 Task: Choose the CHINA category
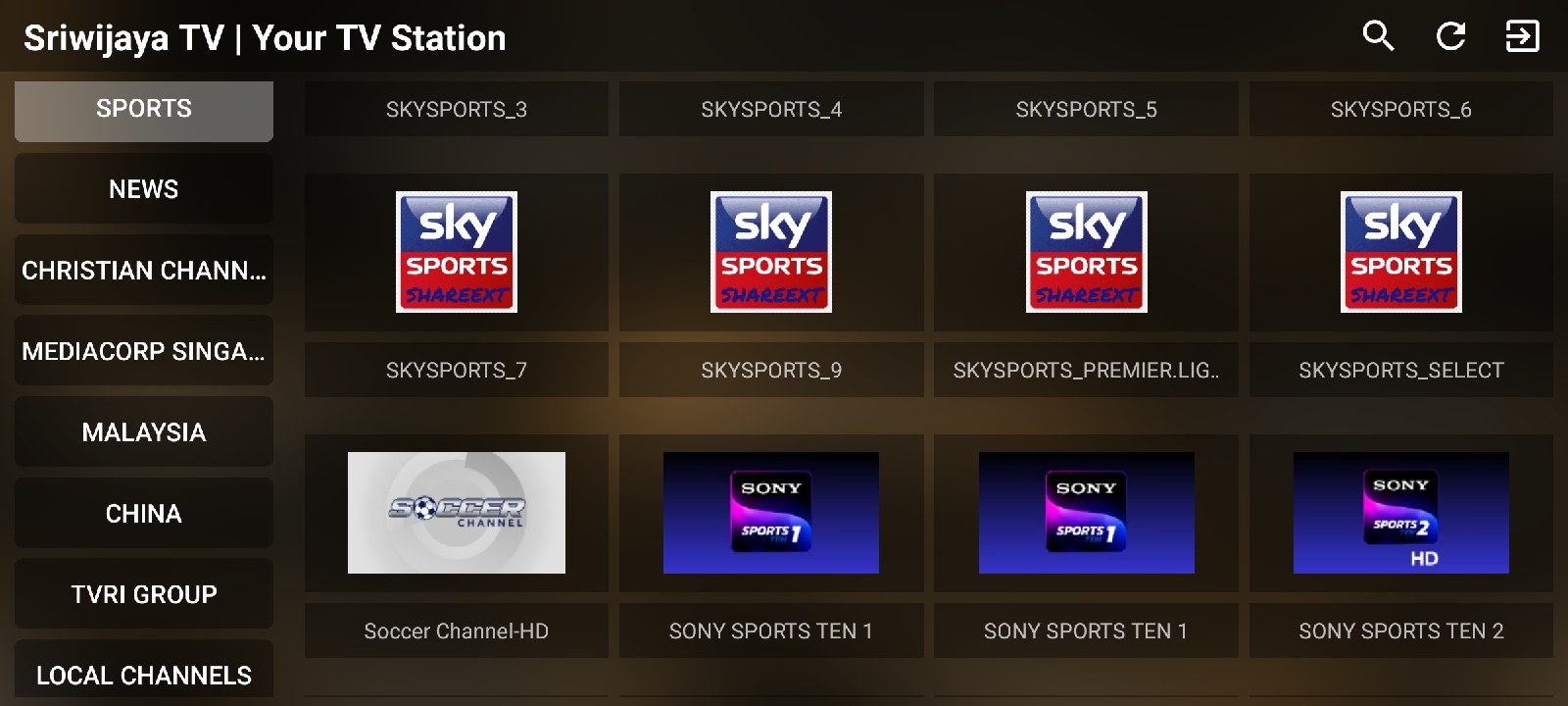coord(144,514)
